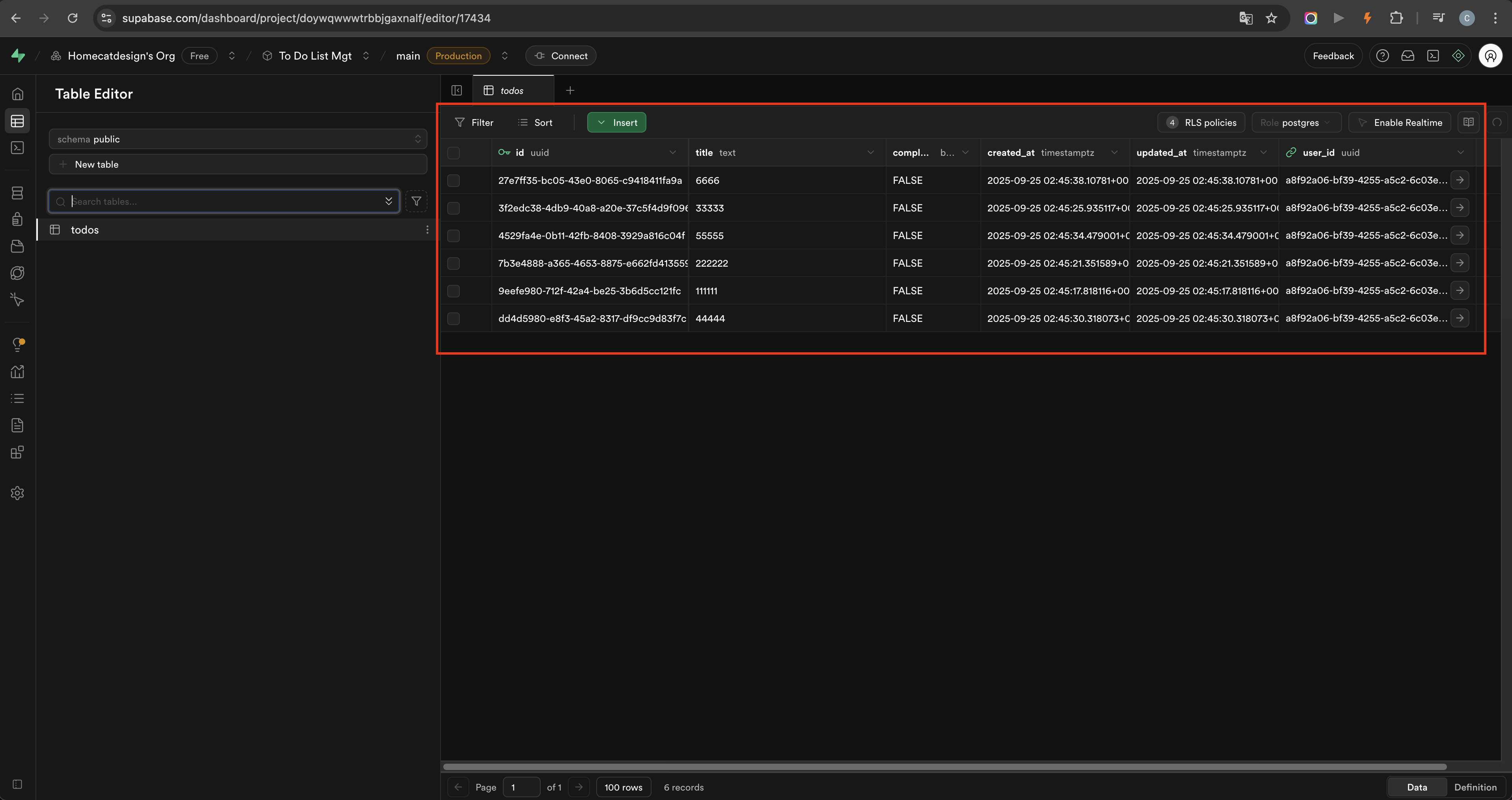1512x800 pixels.
Task: Open the main branch switcher chevrons
Action: (x=504, y=56)
